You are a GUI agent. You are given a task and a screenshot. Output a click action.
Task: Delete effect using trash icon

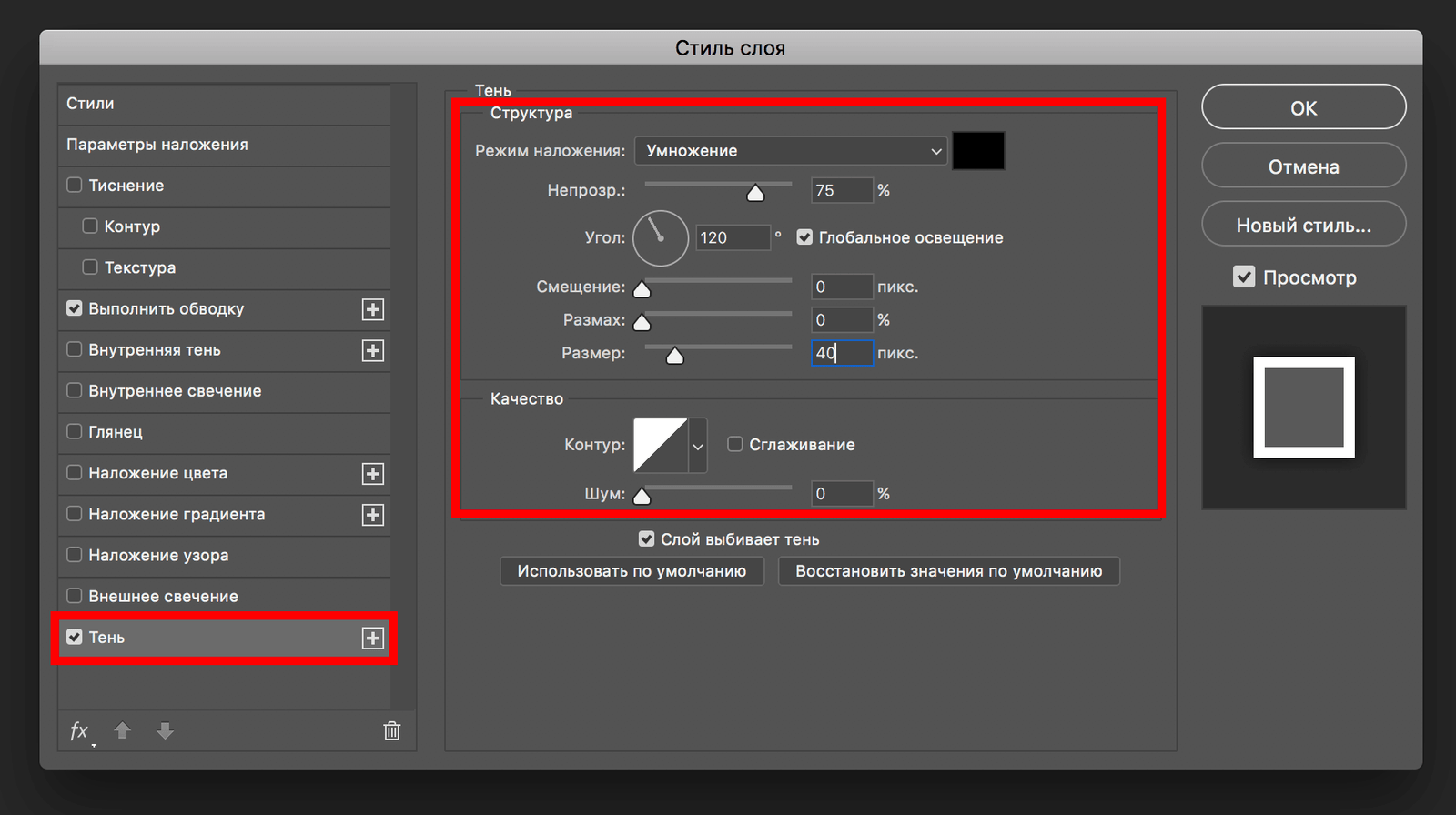coord(392,731)
